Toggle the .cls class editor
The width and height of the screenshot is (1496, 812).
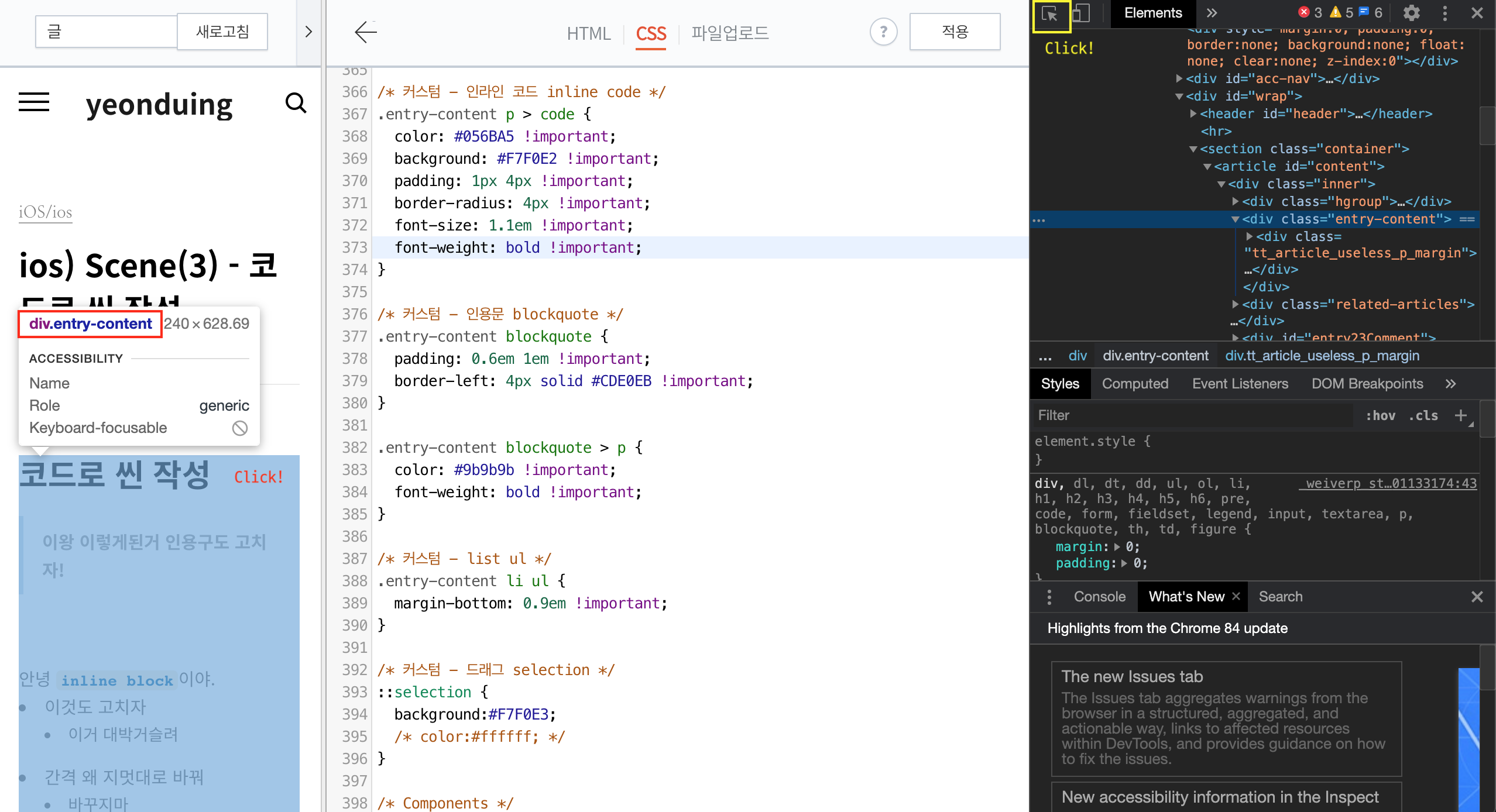[x=1422, y=415]
